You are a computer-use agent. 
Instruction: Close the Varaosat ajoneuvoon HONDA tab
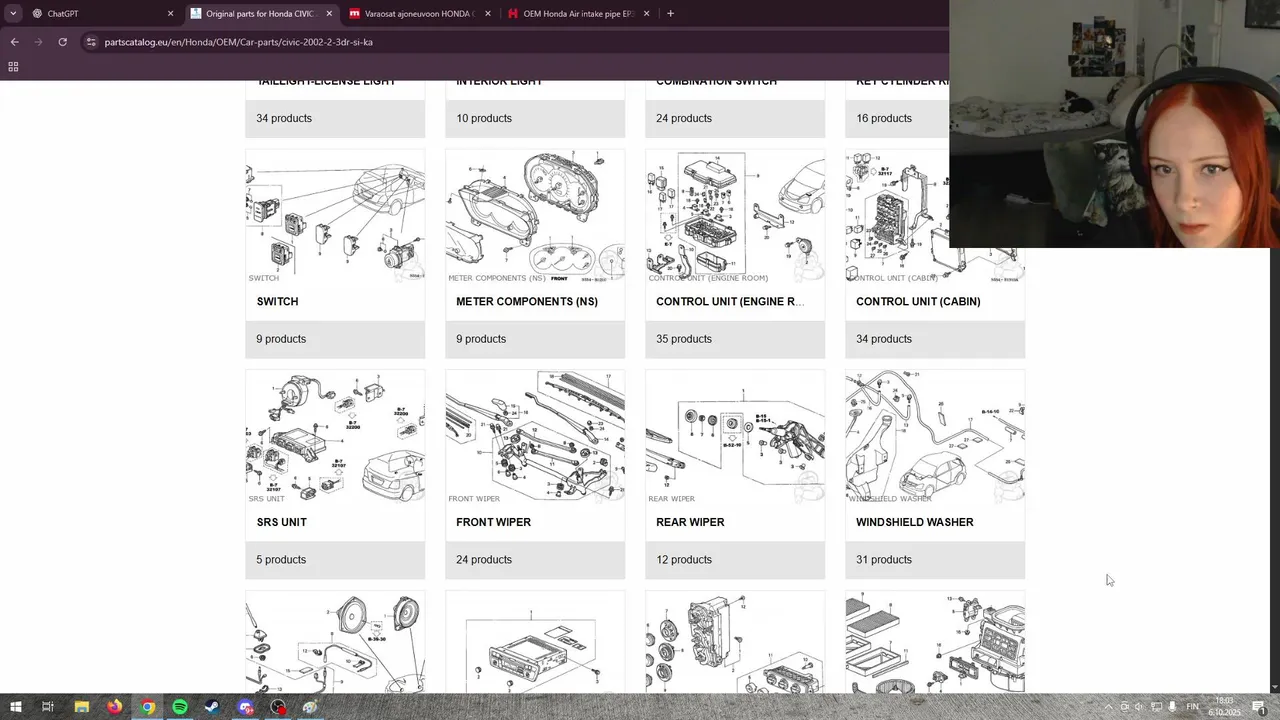488,14
